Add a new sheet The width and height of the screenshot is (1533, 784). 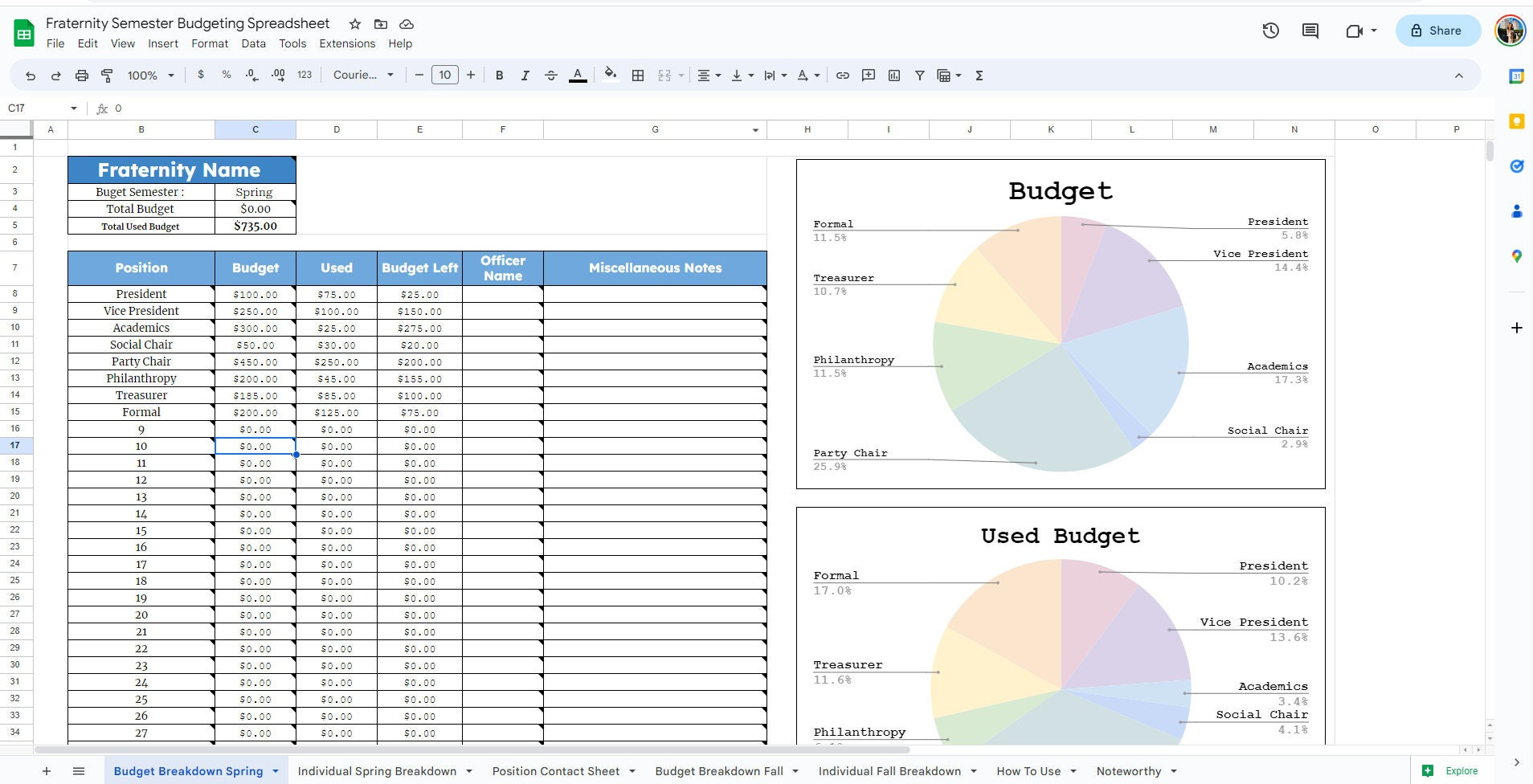[x=47, y=771]
